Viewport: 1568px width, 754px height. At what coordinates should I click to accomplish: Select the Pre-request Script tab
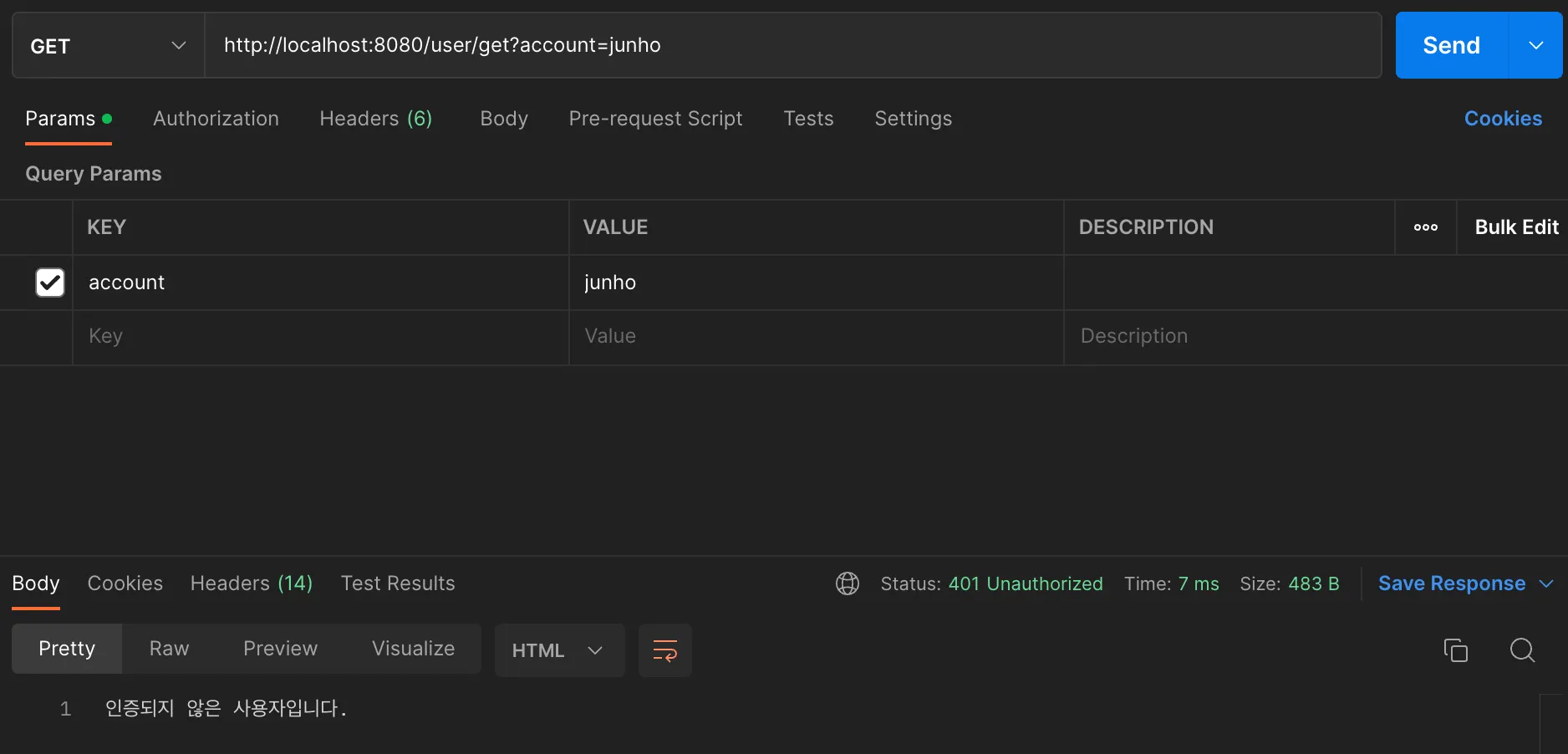click(x=655, y=119)
